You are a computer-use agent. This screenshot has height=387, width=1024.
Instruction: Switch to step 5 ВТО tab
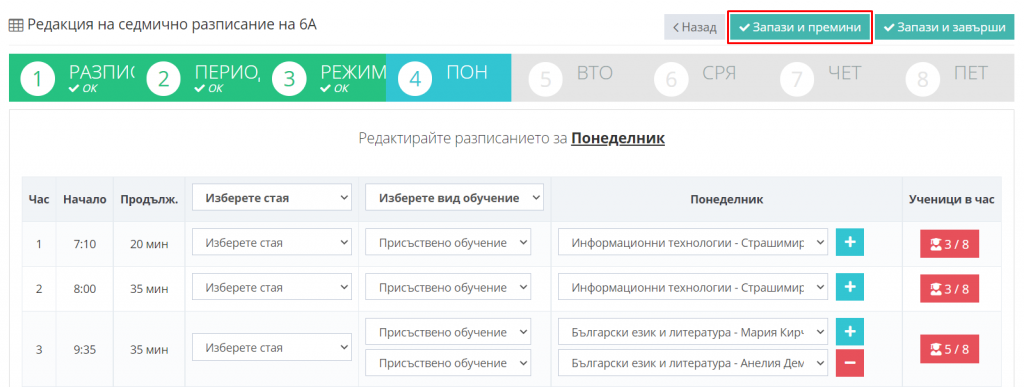(574, 78)
